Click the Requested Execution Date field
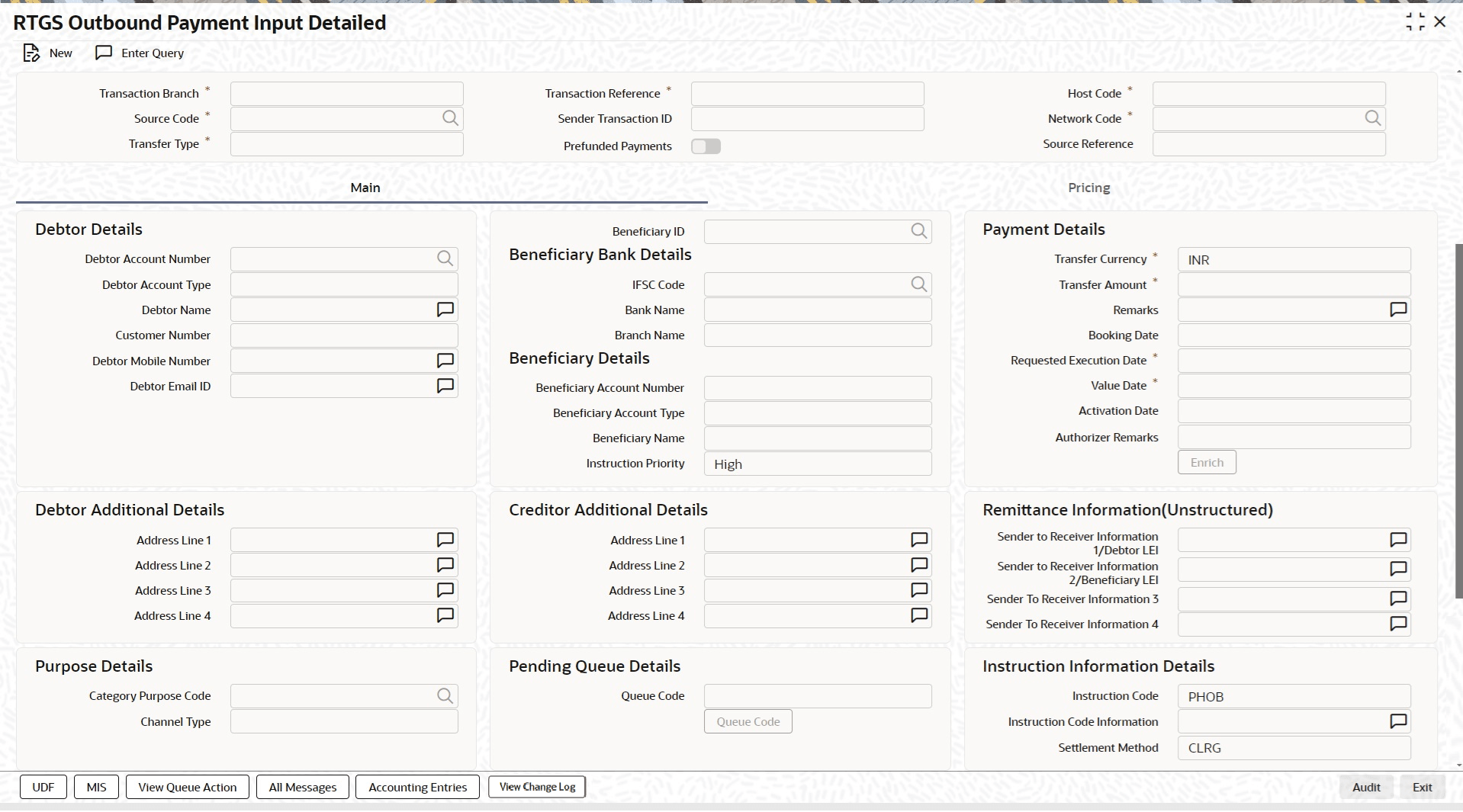 point(1294,361)
